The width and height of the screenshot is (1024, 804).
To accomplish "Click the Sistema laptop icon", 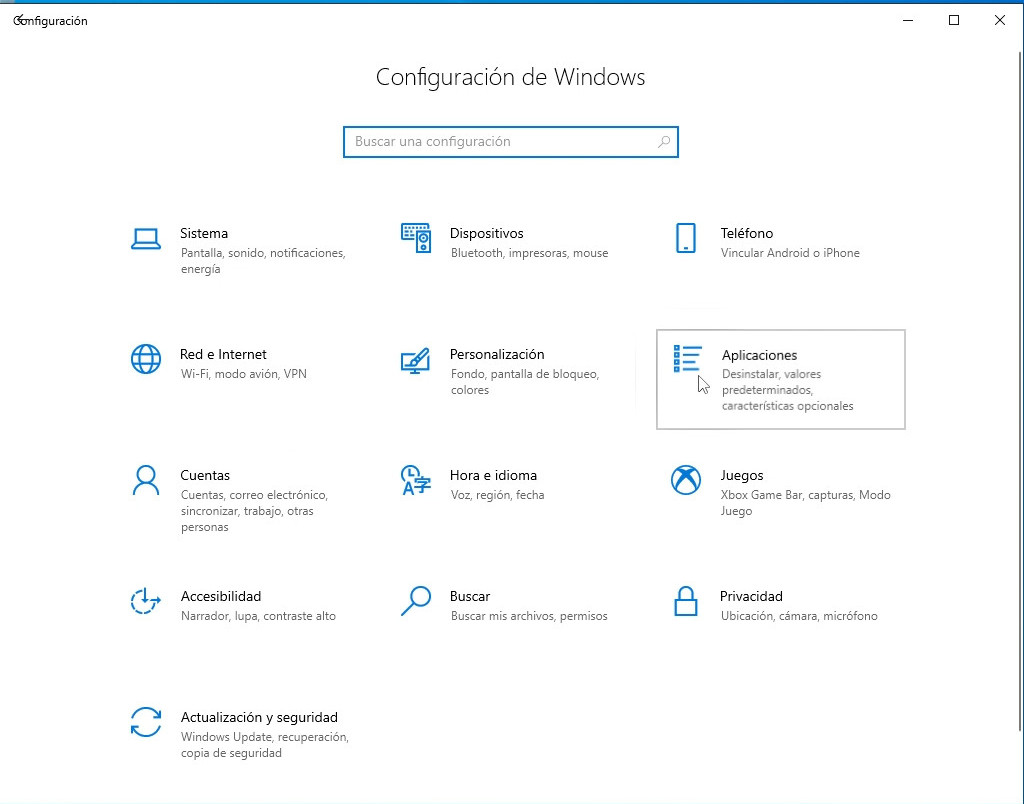I will click(x=146, y=239).
